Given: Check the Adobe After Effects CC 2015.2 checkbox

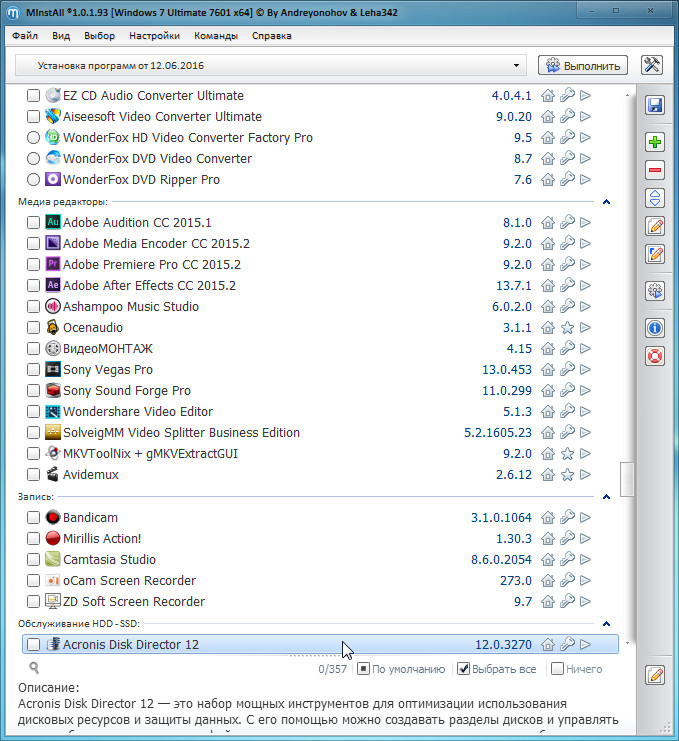Looking at the screenshot, I should click(x=33, y=285).
